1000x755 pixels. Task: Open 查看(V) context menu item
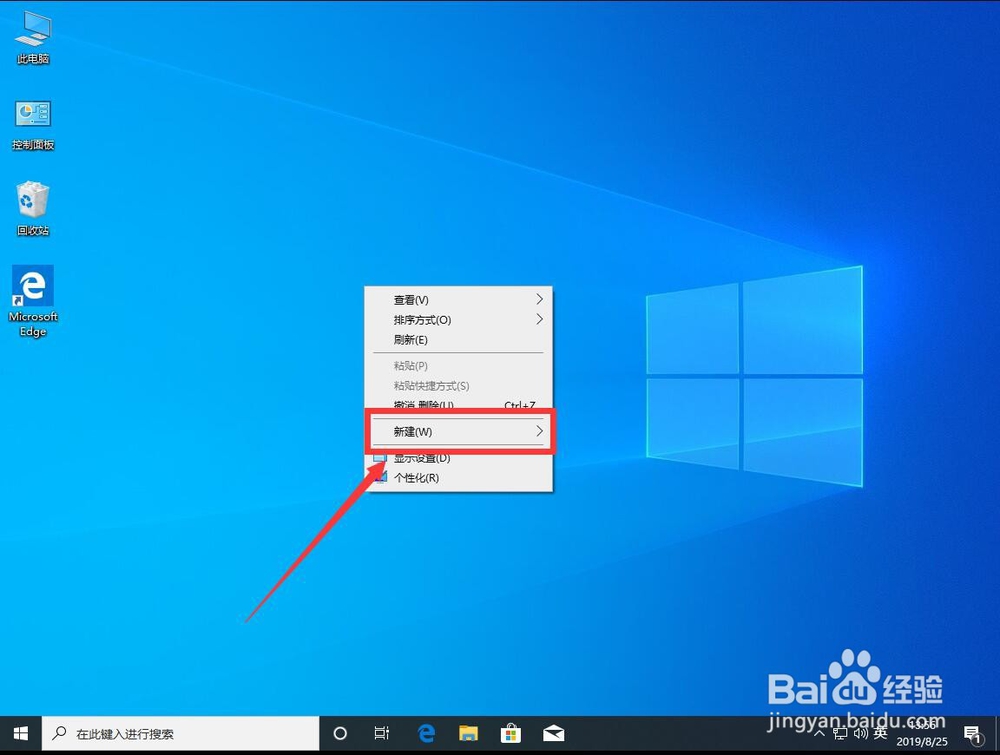[x=459, y=300]
